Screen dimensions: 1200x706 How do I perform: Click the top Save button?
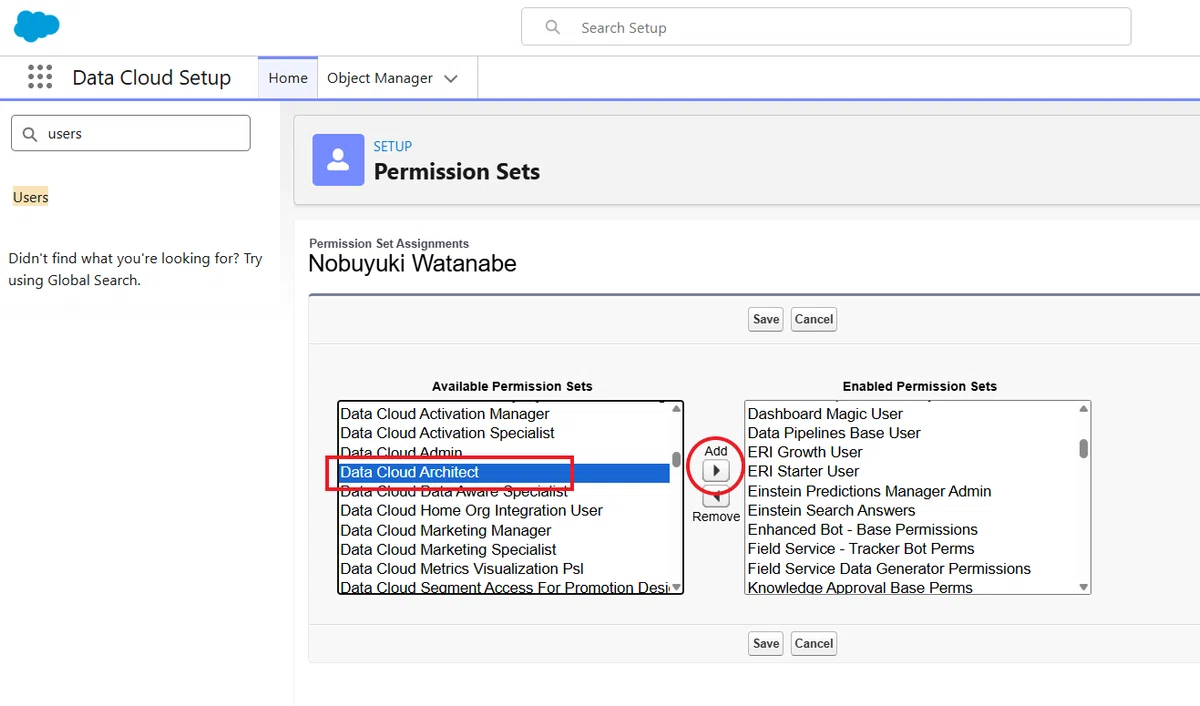pyautogui.click(x=766, y=319)
